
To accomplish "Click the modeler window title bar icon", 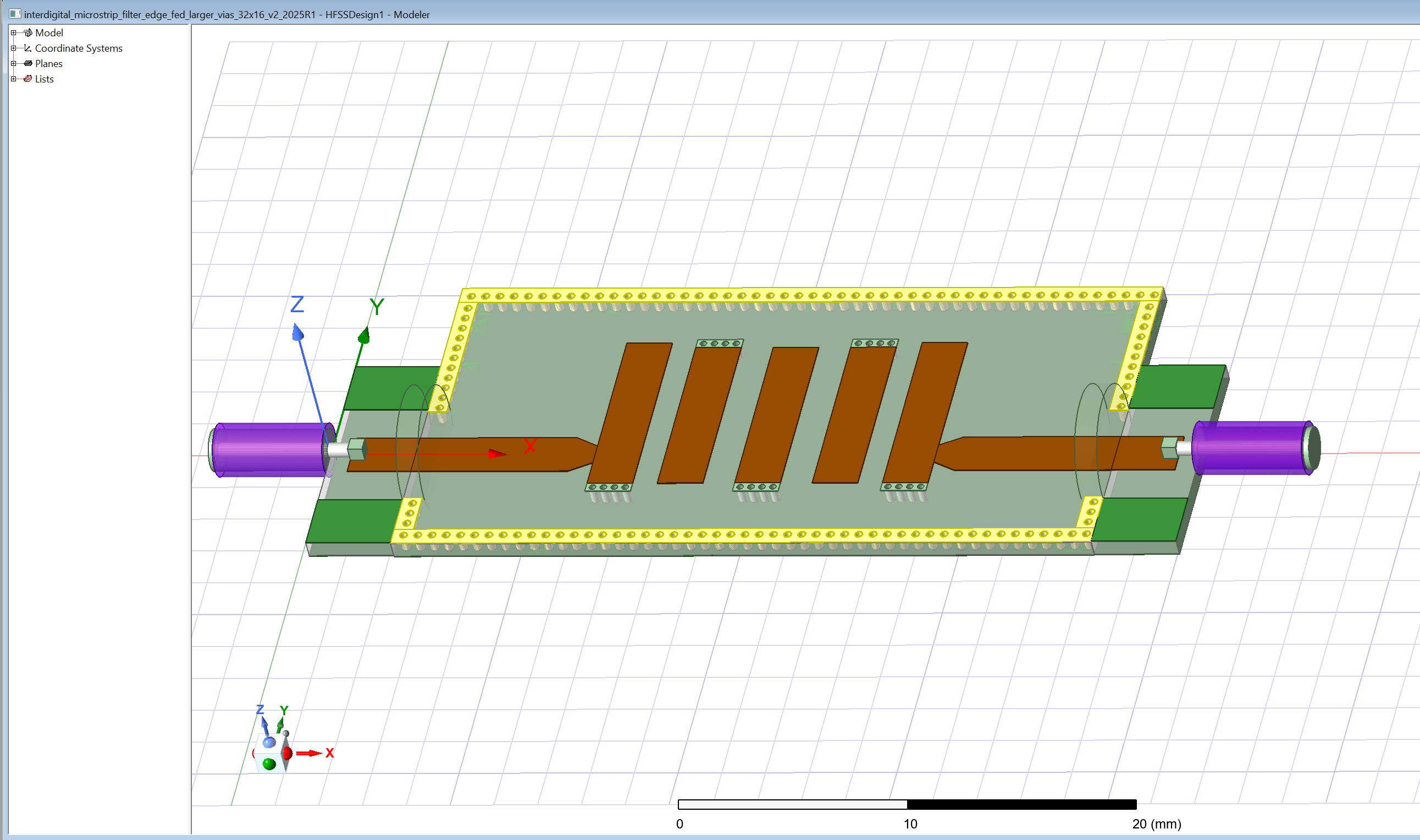I will click(15, 14).
